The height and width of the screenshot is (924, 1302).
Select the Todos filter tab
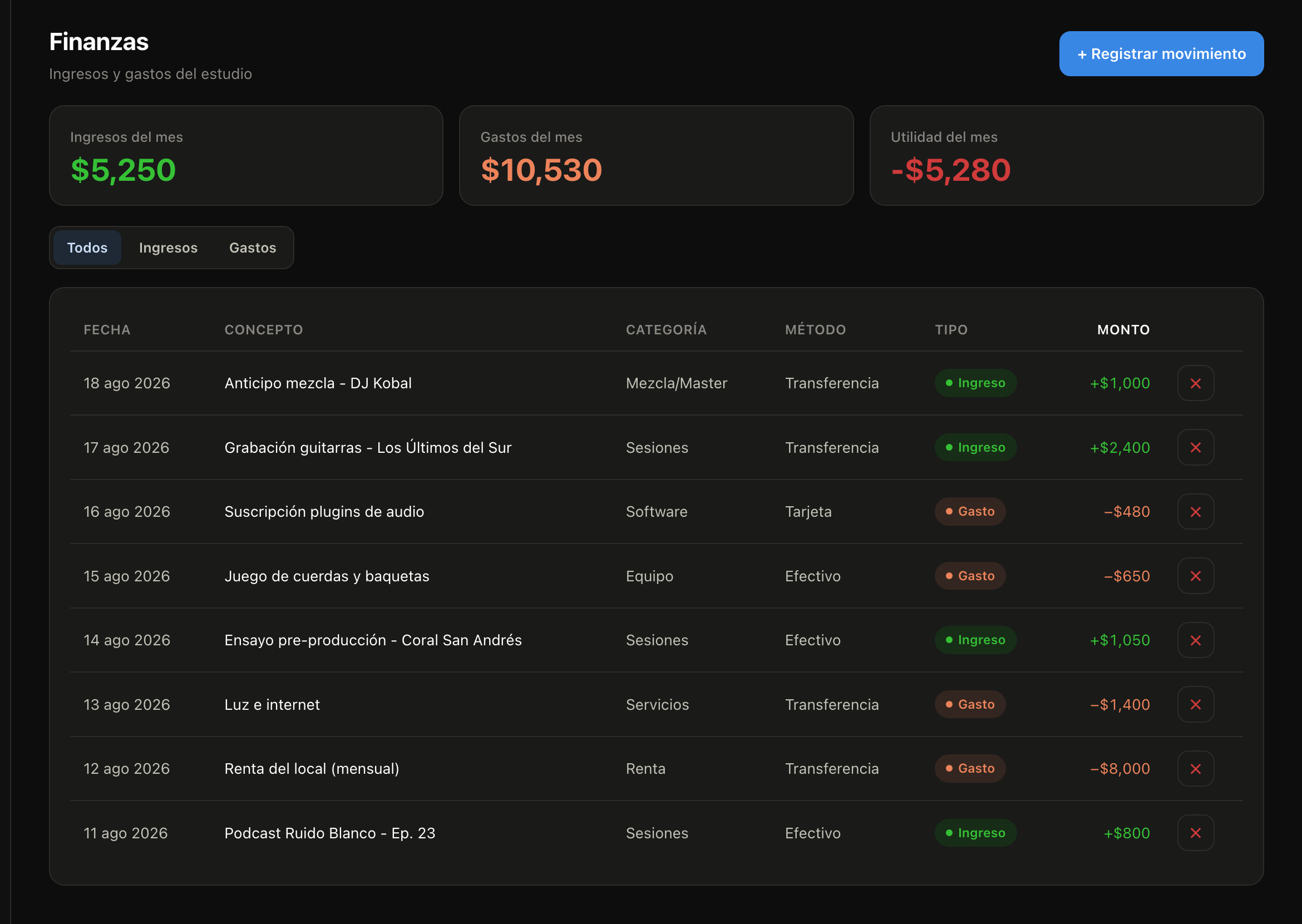click(87, 248)
